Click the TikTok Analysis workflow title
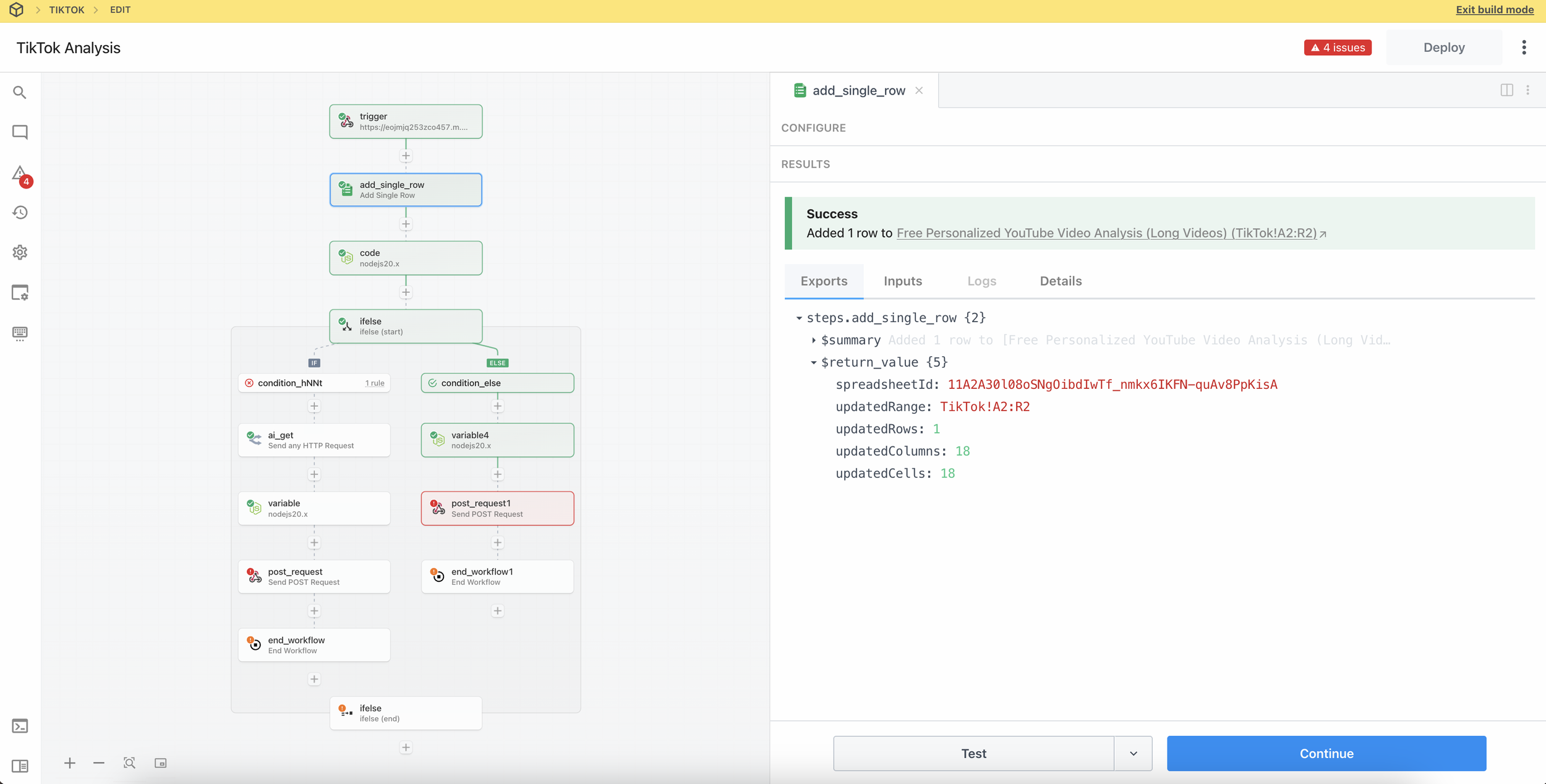The height and width of the screenshot is (784, 1546). [69, 48]
